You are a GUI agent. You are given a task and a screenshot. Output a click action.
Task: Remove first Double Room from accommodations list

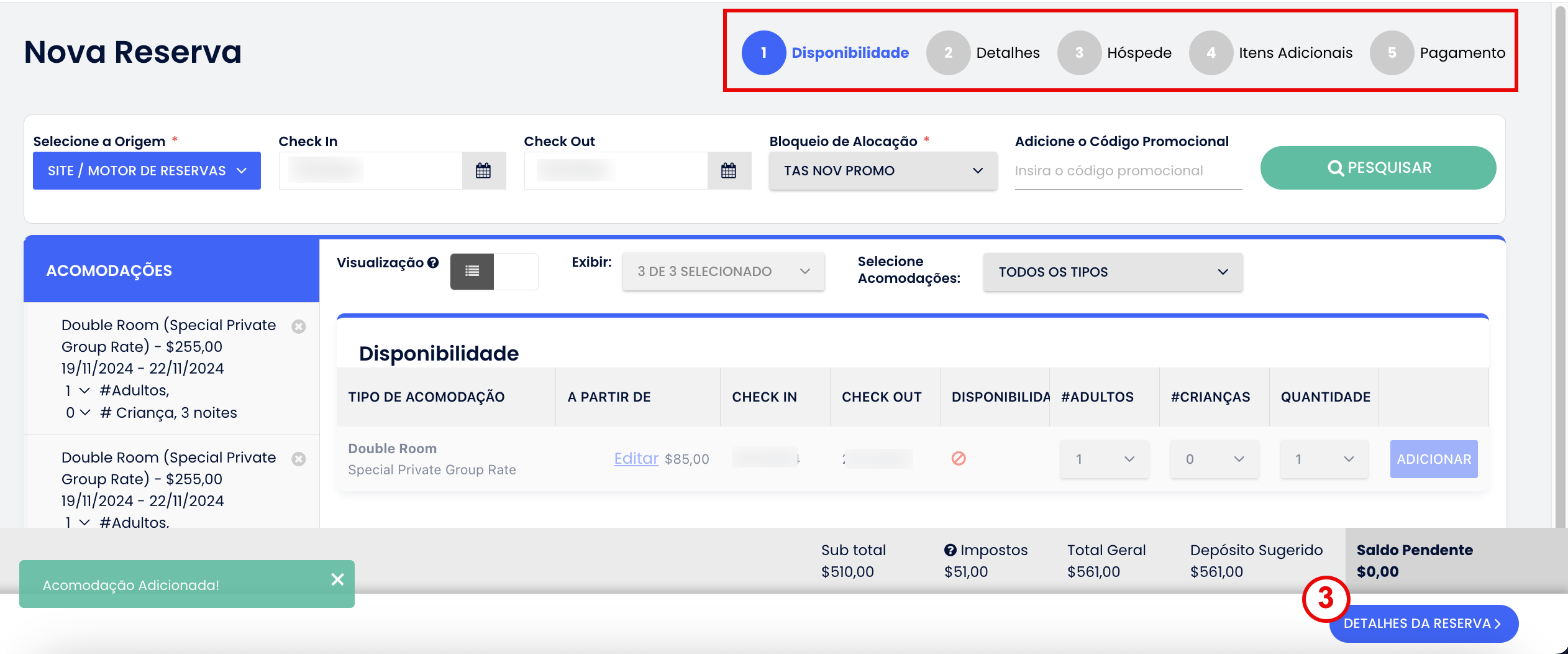click(299, 327)
